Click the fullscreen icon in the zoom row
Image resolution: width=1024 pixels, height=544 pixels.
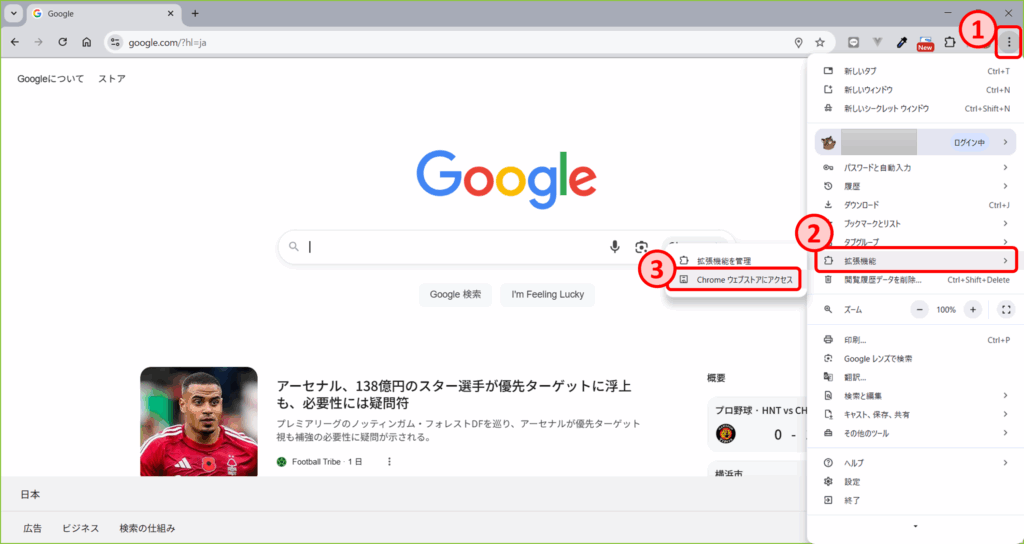pos(1006,310)
